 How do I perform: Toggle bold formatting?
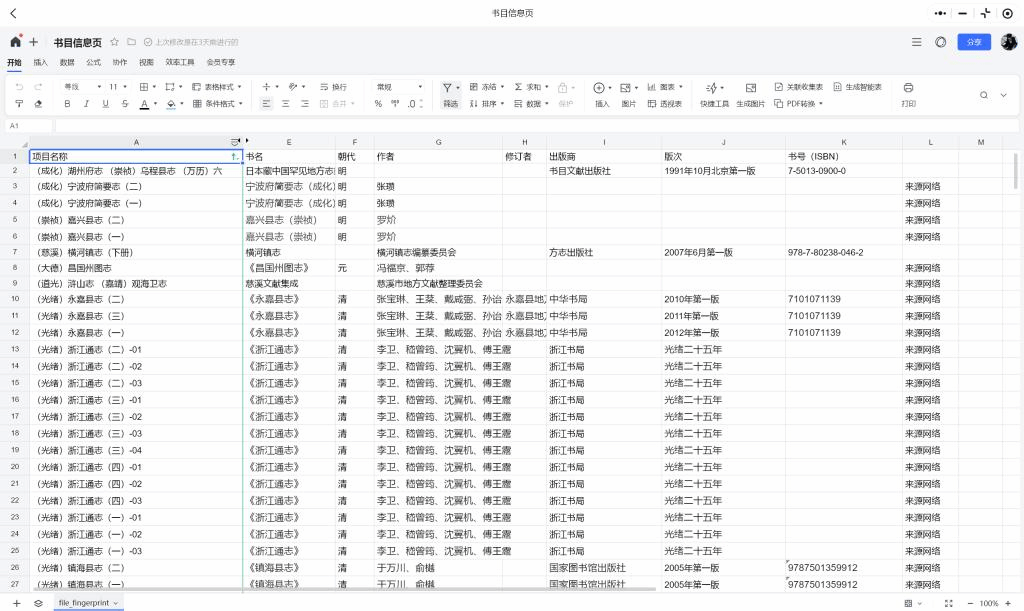(x=67, y=103)
